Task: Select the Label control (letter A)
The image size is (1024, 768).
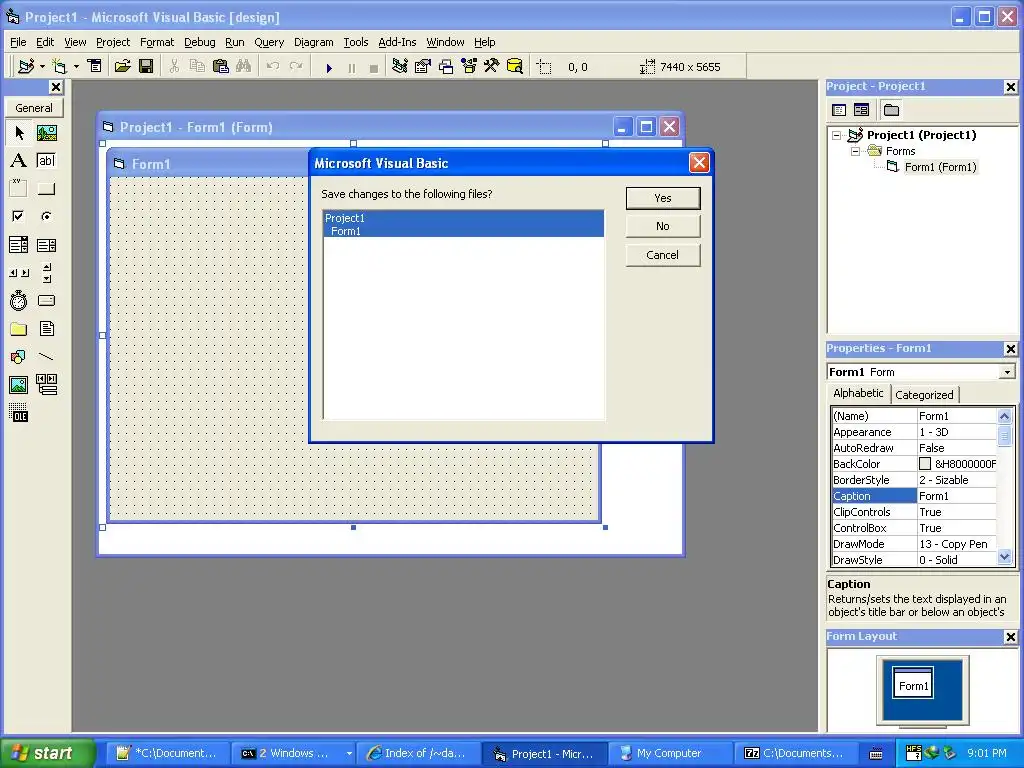Action: click(19, 161)
